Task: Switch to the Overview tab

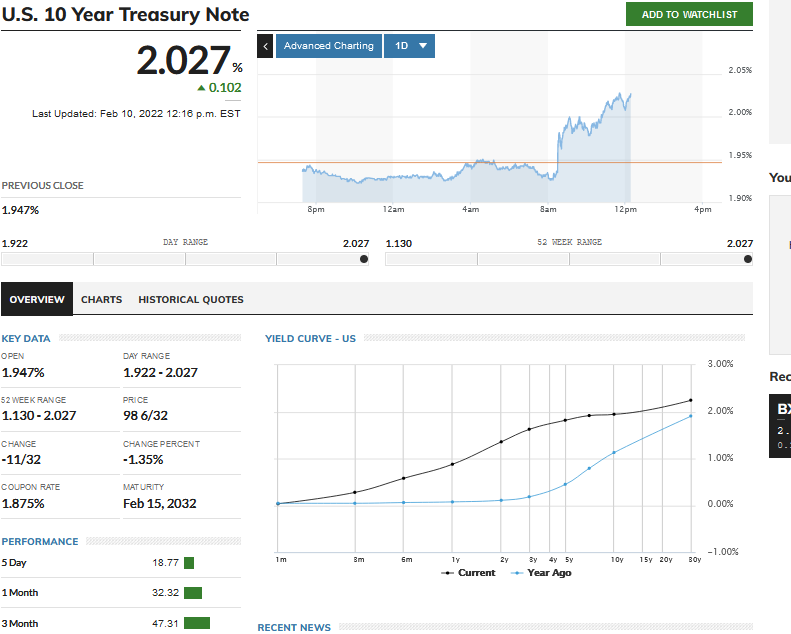Action: coord(37,299)
